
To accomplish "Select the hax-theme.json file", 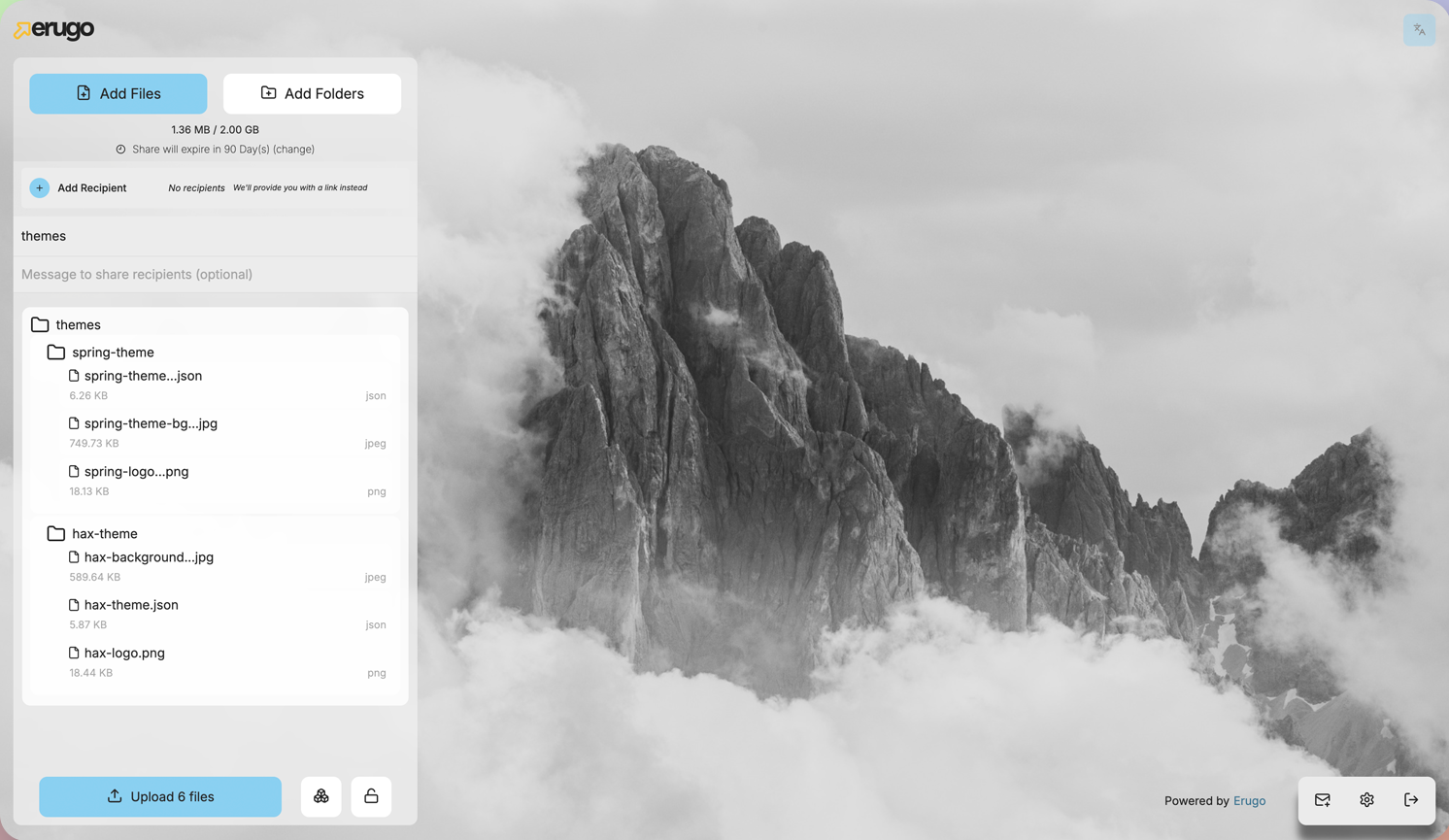I will click(x=131, y=605).
